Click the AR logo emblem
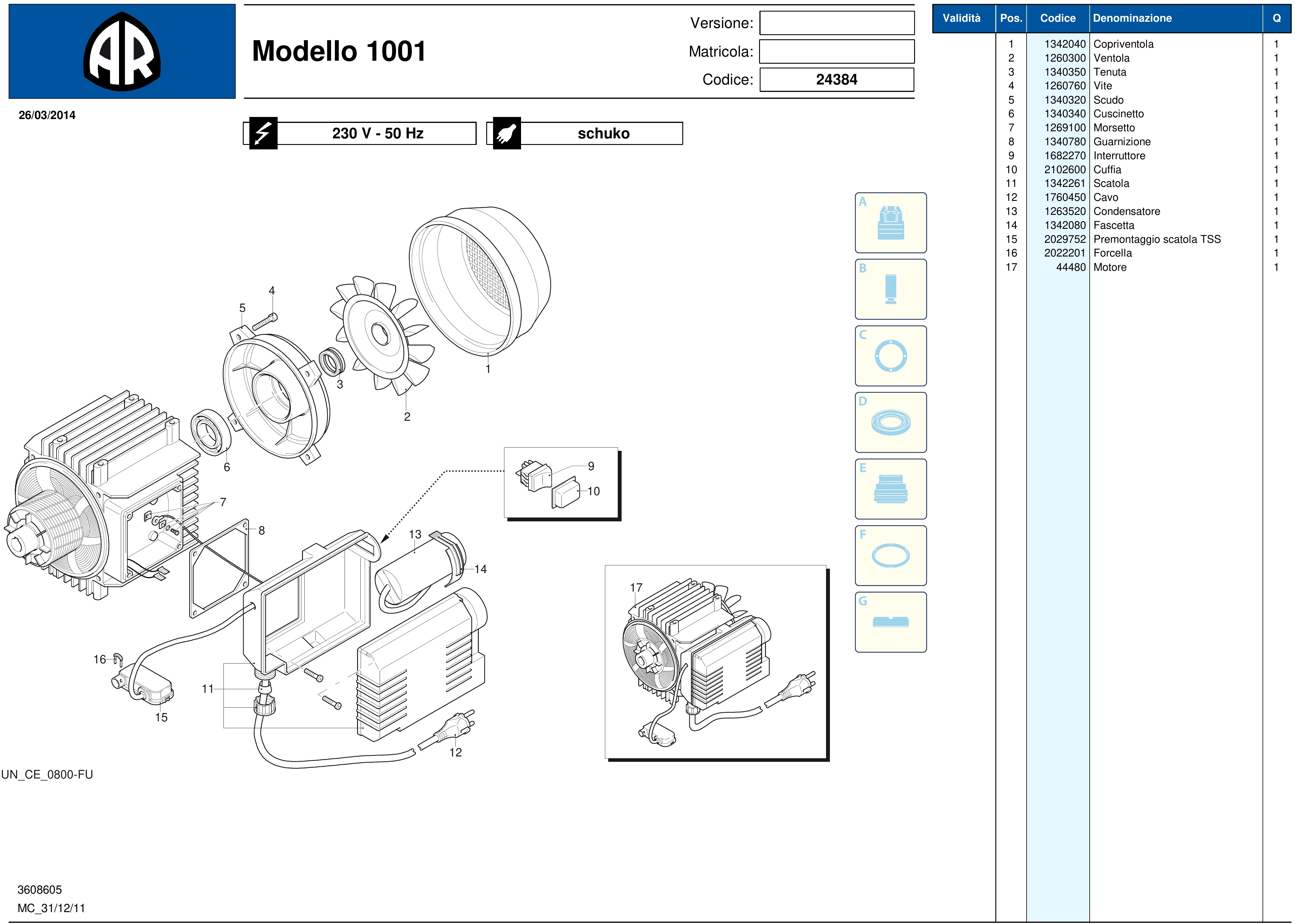This screenshot has height=924, width=1295. [122, 52]
